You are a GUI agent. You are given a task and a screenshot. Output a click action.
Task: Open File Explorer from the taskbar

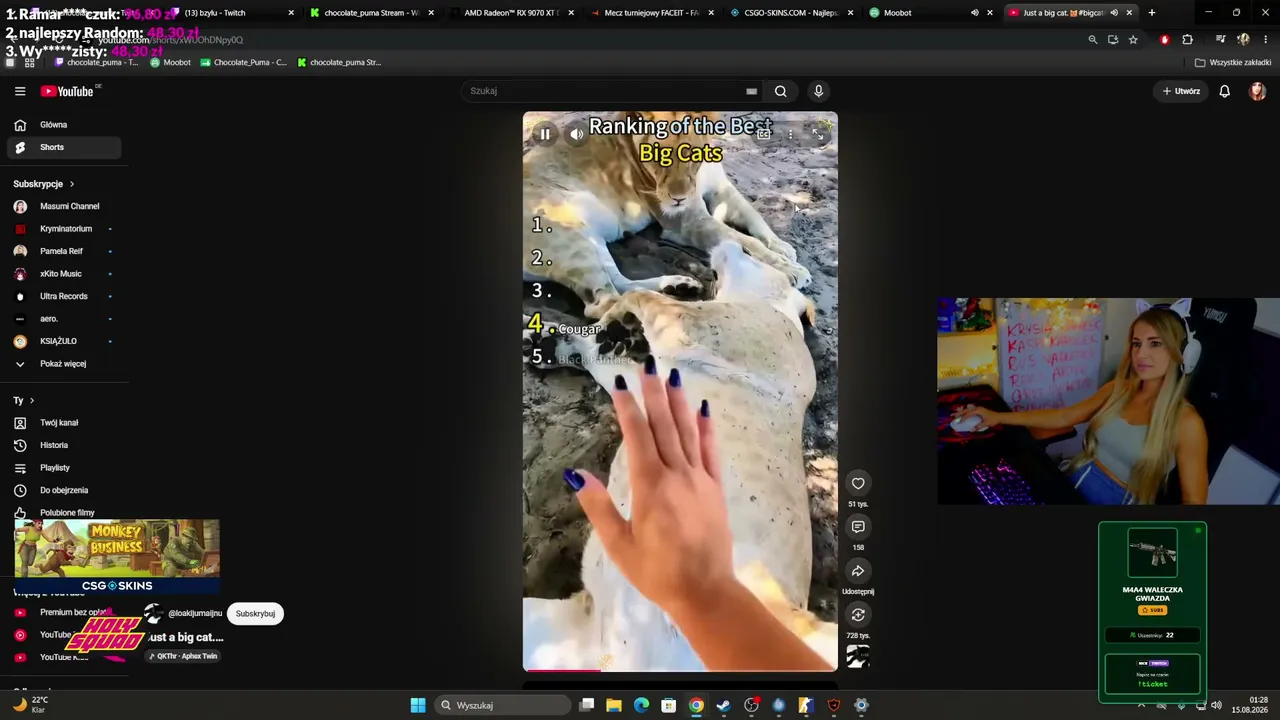pos(614,705)
